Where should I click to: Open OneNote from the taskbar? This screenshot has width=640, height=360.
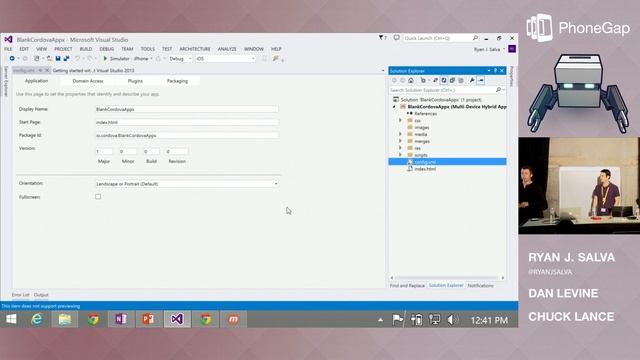coord(121,319)
